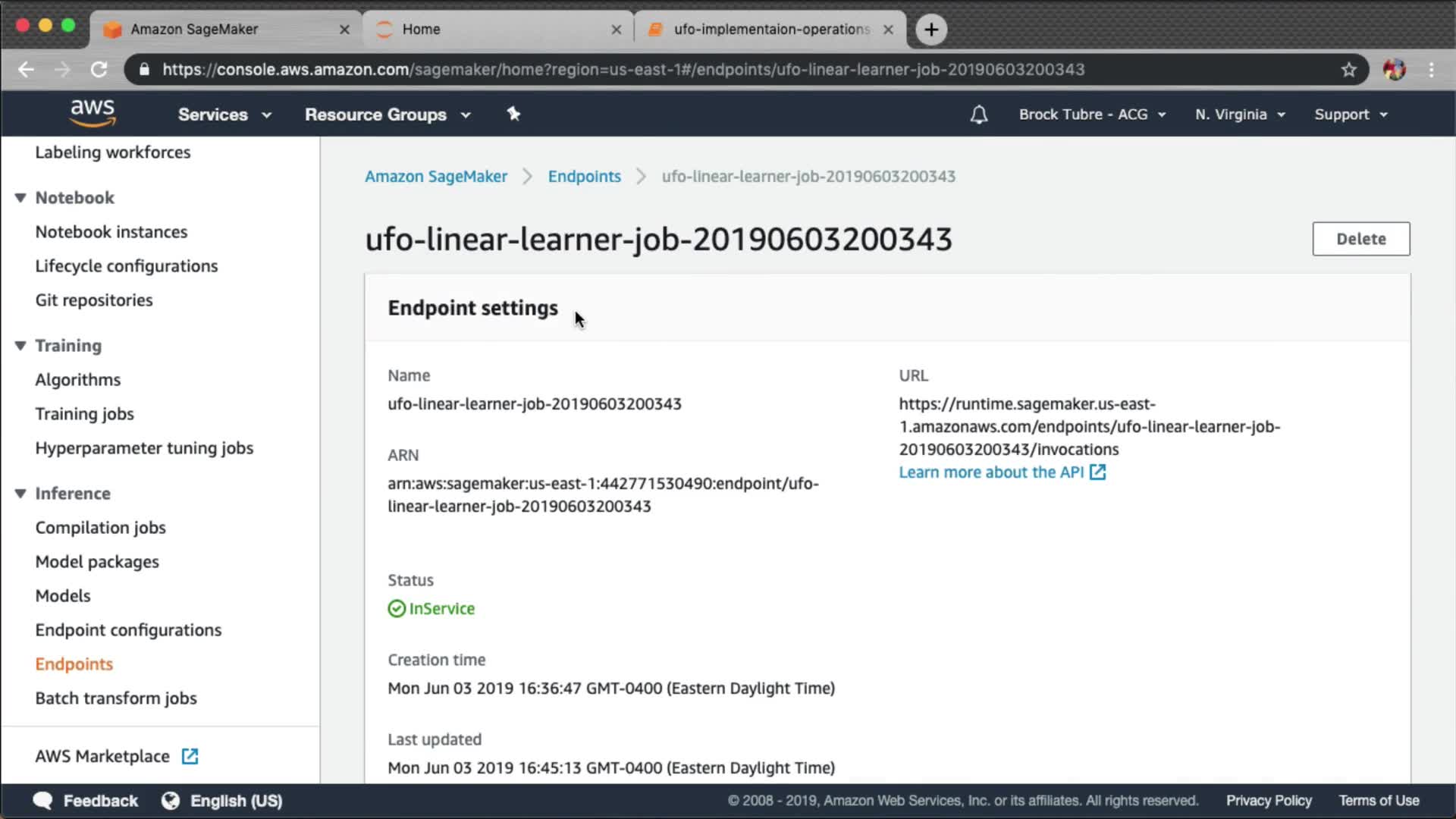Click the browser back arrow

click(x=27, y=70)
